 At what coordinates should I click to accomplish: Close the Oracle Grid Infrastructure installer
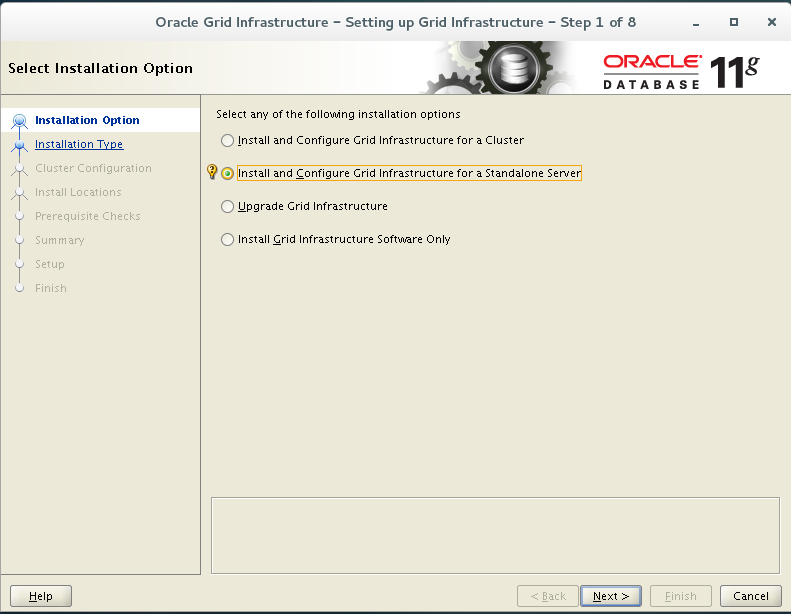[771, 22]
